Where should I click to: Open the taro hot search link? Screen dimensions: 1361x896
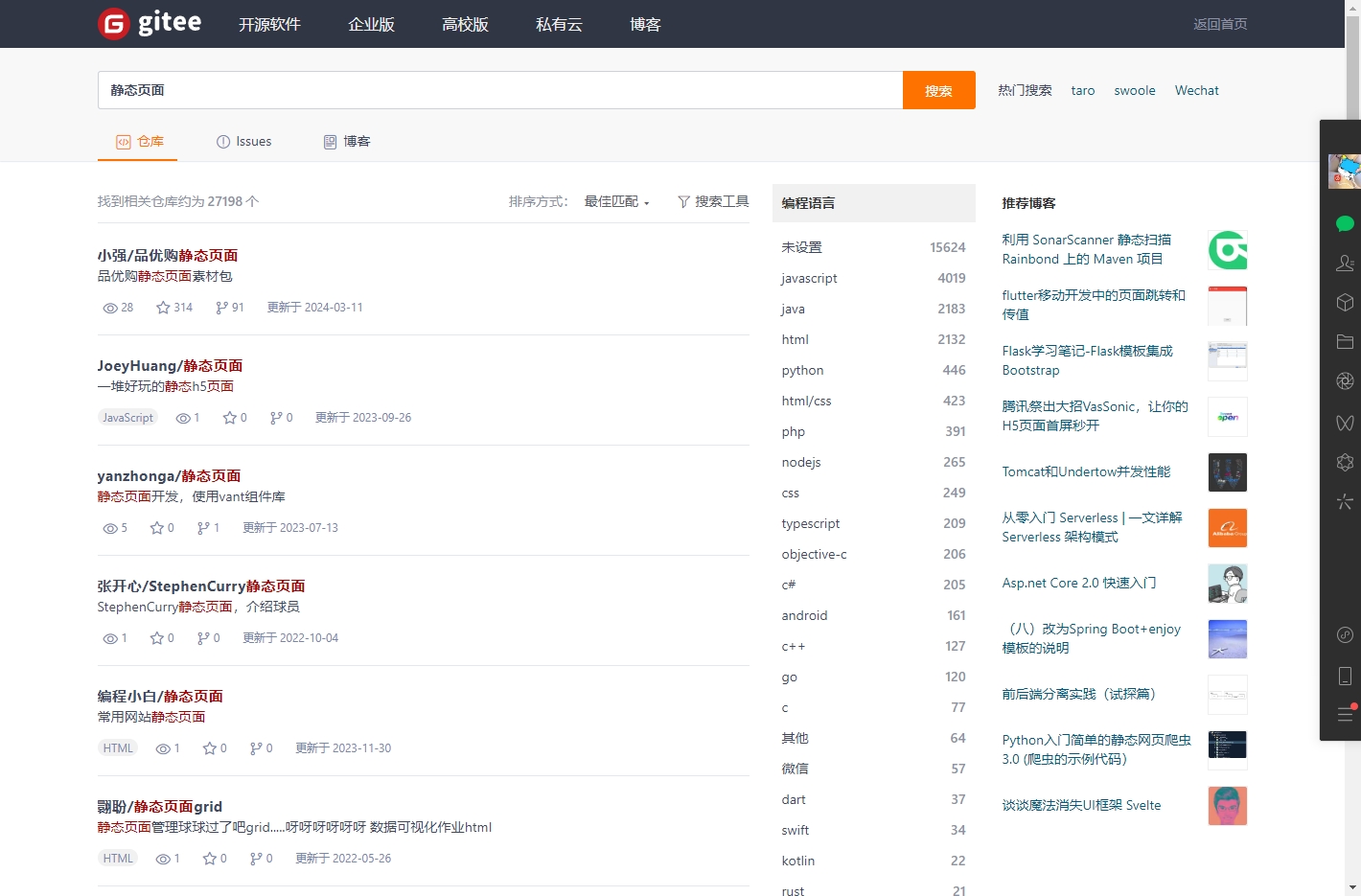(1082, 90)
